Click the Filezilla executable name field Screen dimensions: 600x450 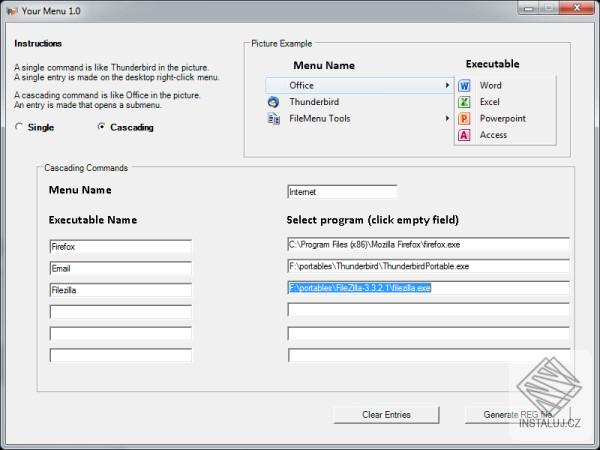(121, 290)
